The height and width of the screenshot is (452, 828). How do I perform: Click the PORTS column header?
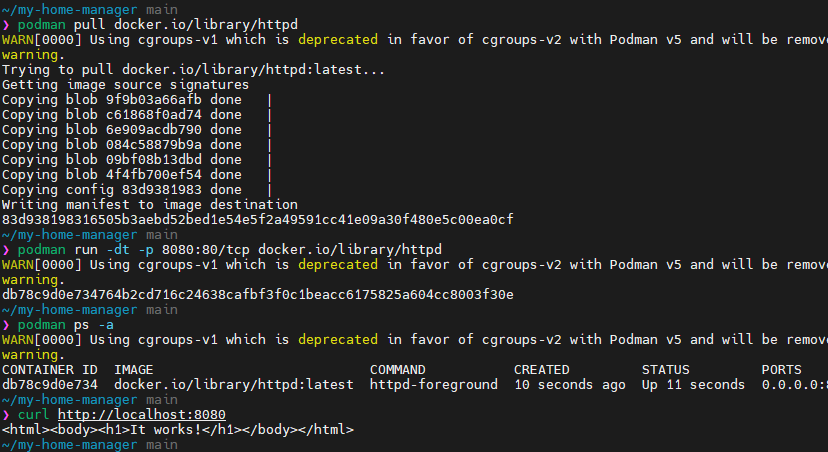click(782, 370)
